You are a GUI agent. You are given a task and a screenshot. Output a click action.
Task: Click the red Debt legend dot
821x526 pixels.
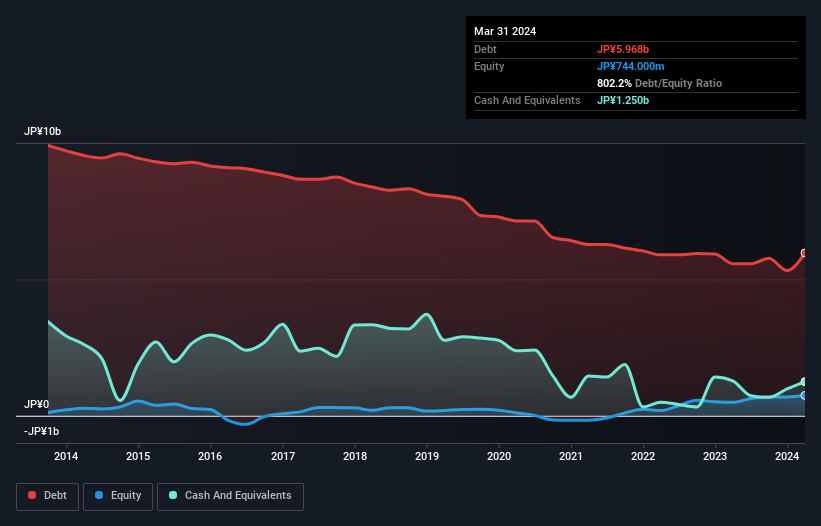pos(32,495)
